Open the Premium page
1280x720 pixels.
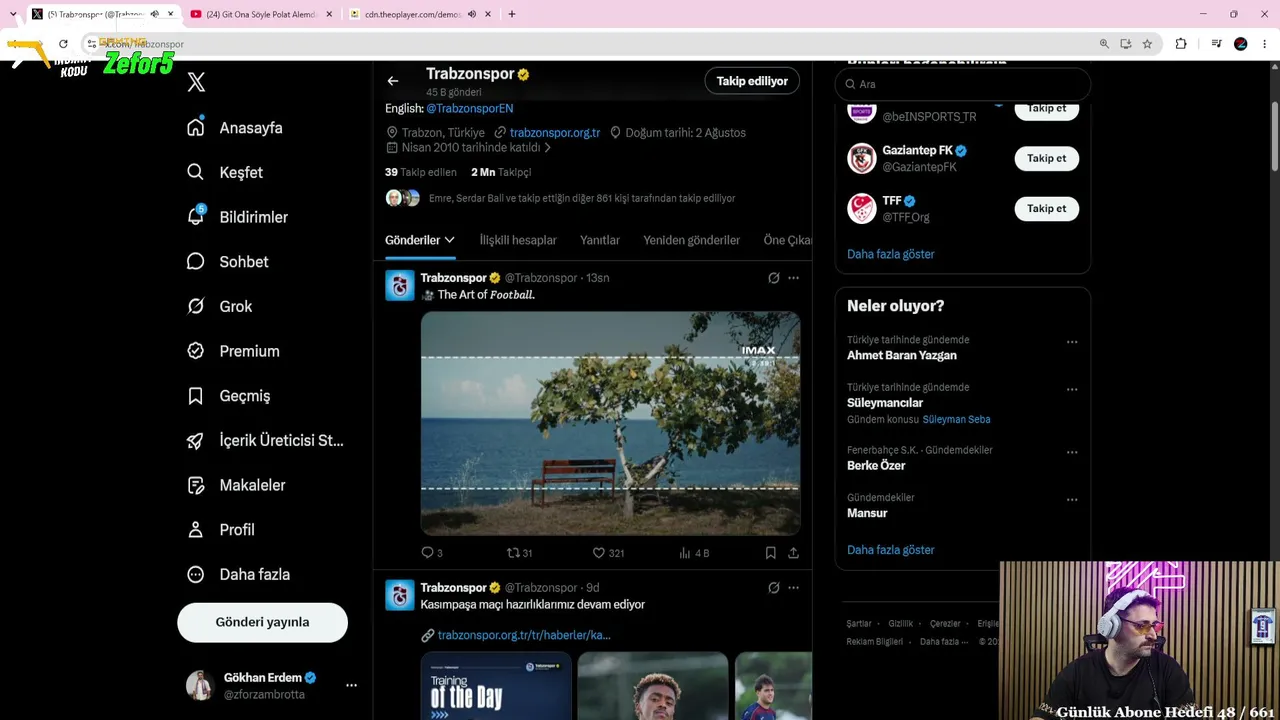pos(234,351)
